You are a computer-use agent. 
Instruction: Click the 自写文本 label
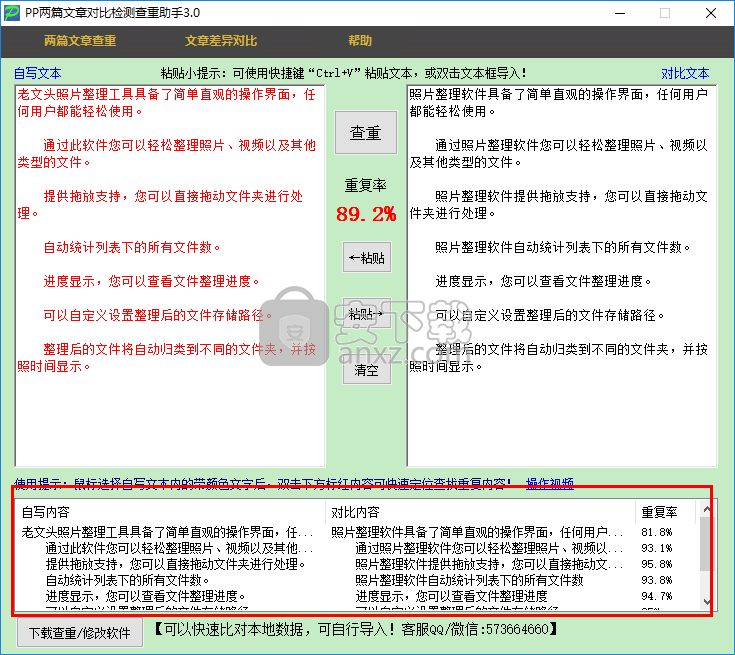pyautogui.click(x=38, y=73)
